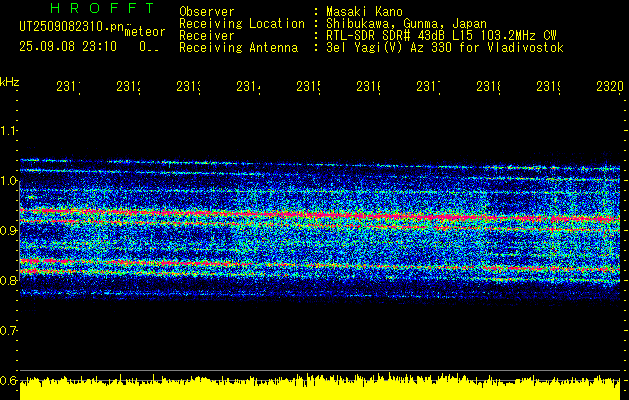Click the 'meteor' label
The image size is (629, 400).
[x=145, y=32]
